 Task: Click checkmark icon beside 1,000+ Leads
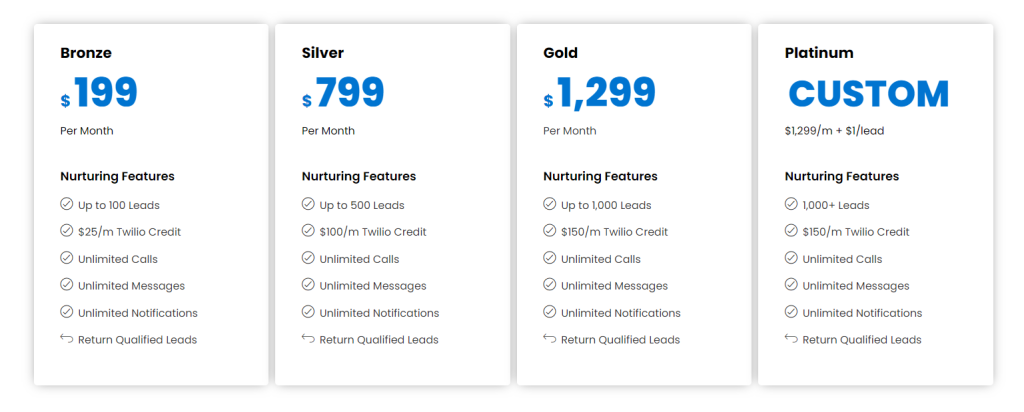792,204
